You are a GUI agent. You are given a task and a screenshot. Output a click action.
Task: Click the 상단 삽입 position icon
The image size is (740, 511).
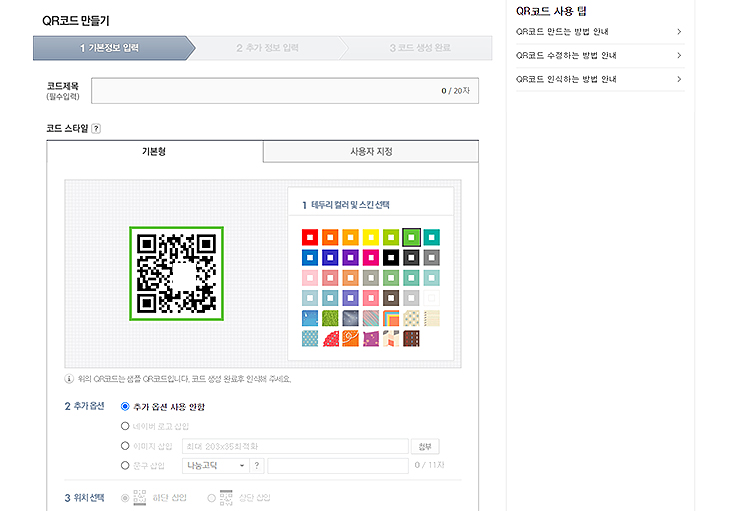tap(226, 497)
